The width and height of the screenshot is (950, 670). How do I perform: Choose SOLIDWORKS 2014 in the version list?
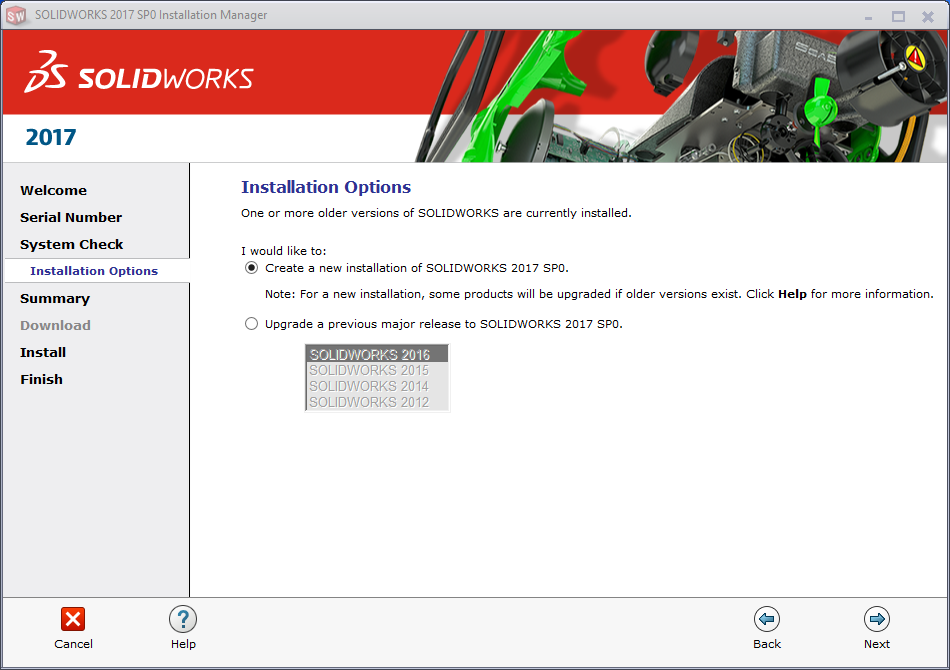click(x=377, y=386)
